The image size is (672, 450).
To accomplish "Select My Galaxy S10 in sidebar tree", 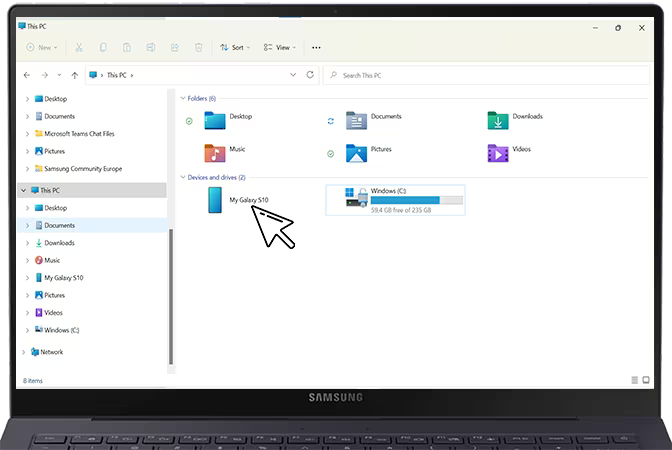I will pyautogui.click(x=64, y=278).
